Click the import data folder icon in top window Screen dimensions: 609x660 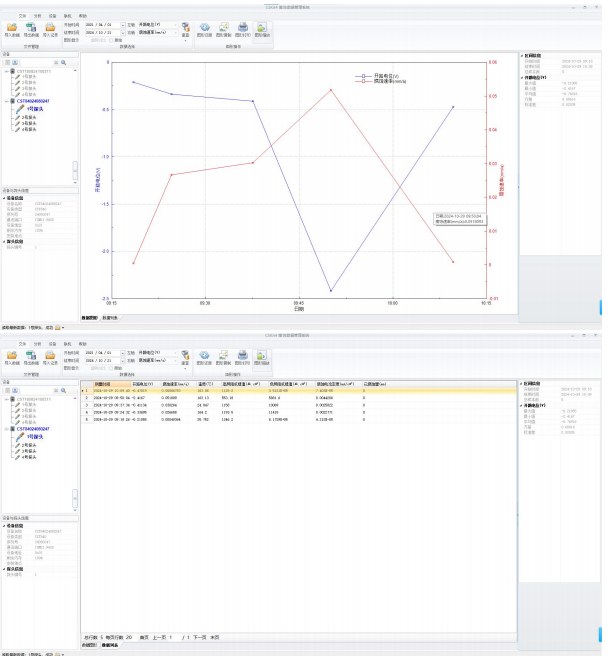(x=12, y=27)
